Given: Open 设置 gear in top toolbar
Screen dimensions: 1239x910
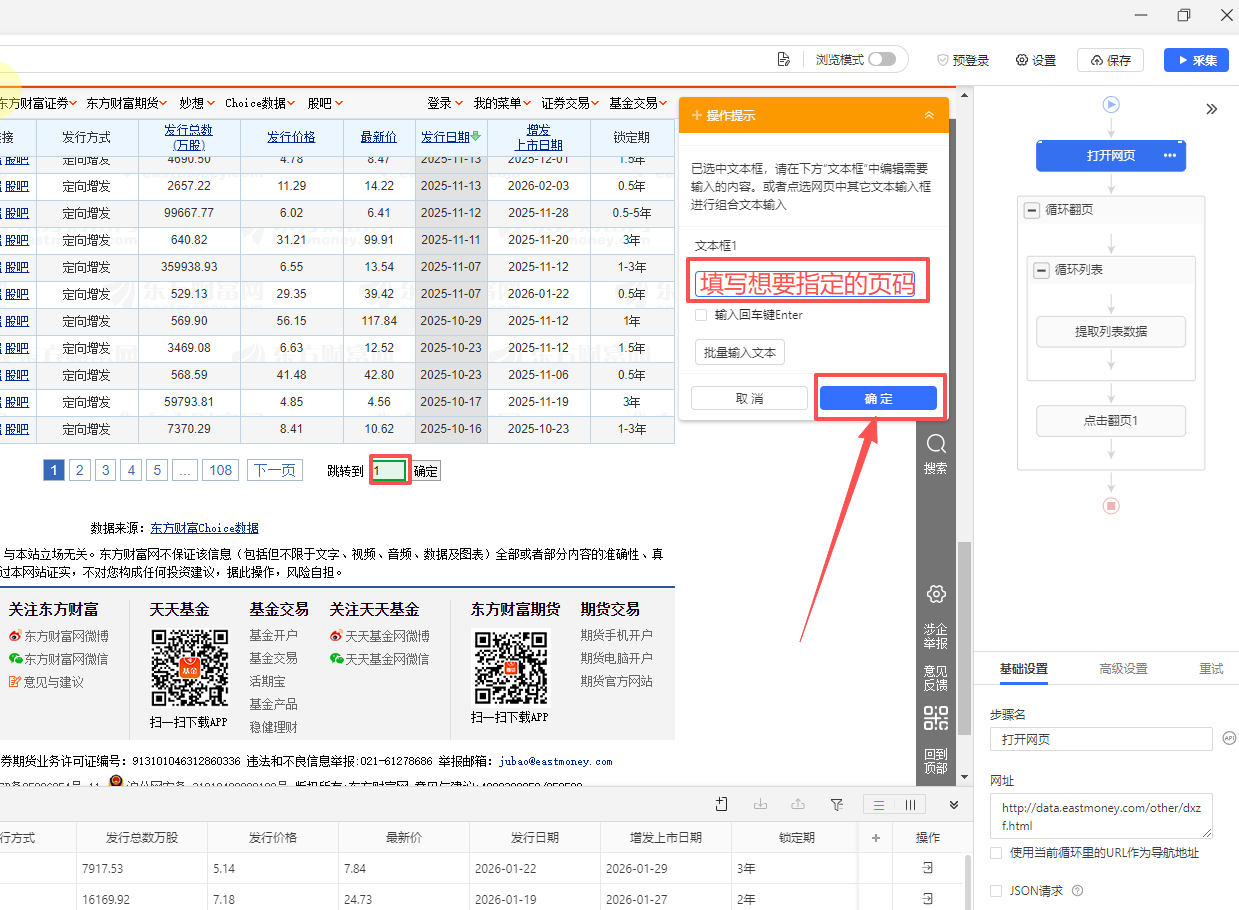Looking at the screenshot, I should 1036,60.
